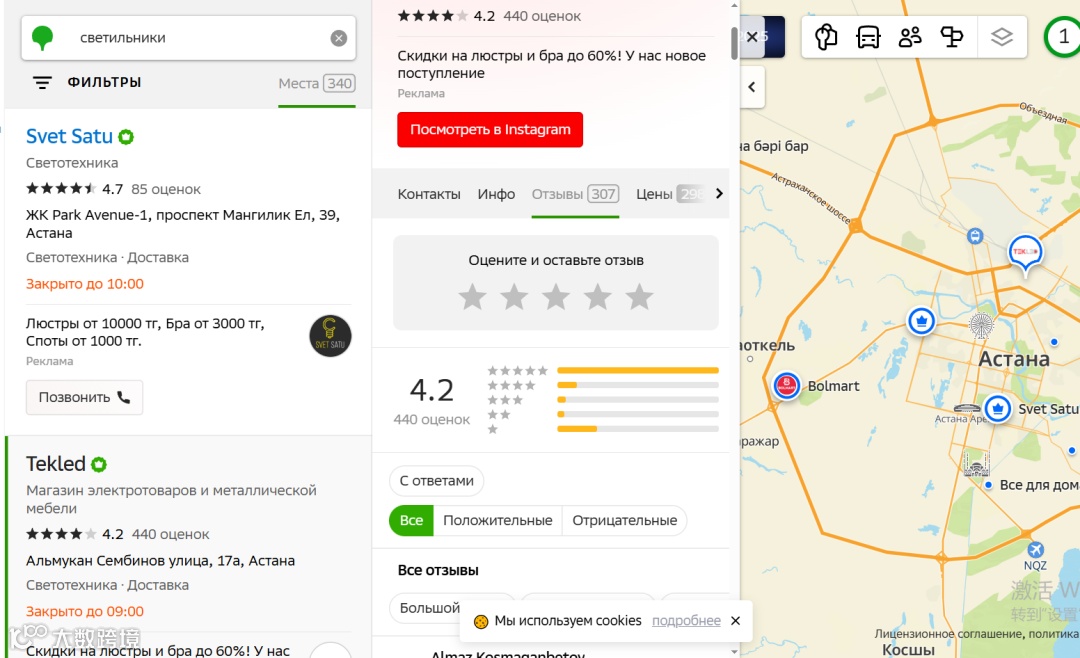Click the three-star row in rating breakdown
1080x658 pixels.
[x=603, y=400]
